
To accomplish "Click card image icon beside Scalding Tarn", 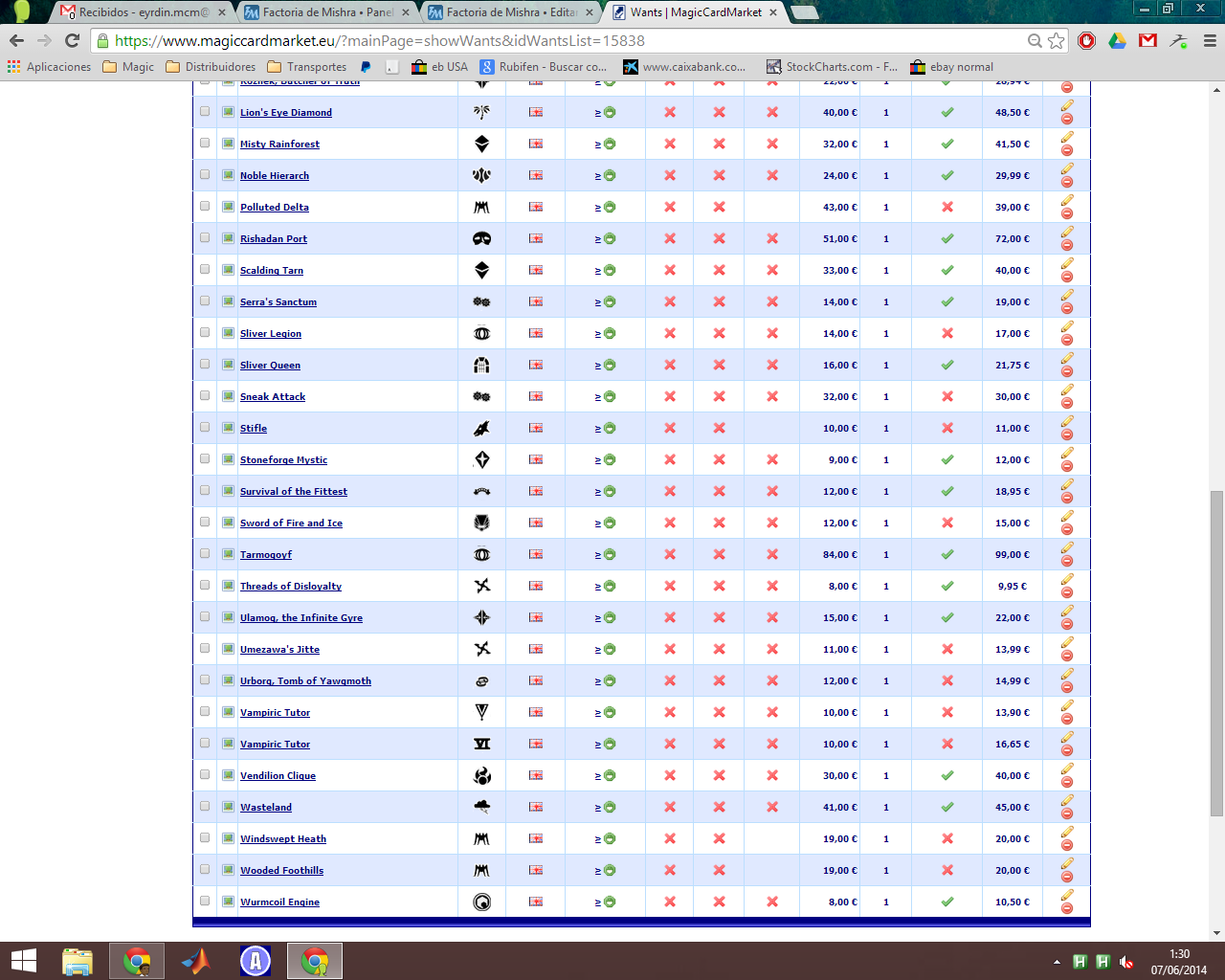I will (228, 270).
